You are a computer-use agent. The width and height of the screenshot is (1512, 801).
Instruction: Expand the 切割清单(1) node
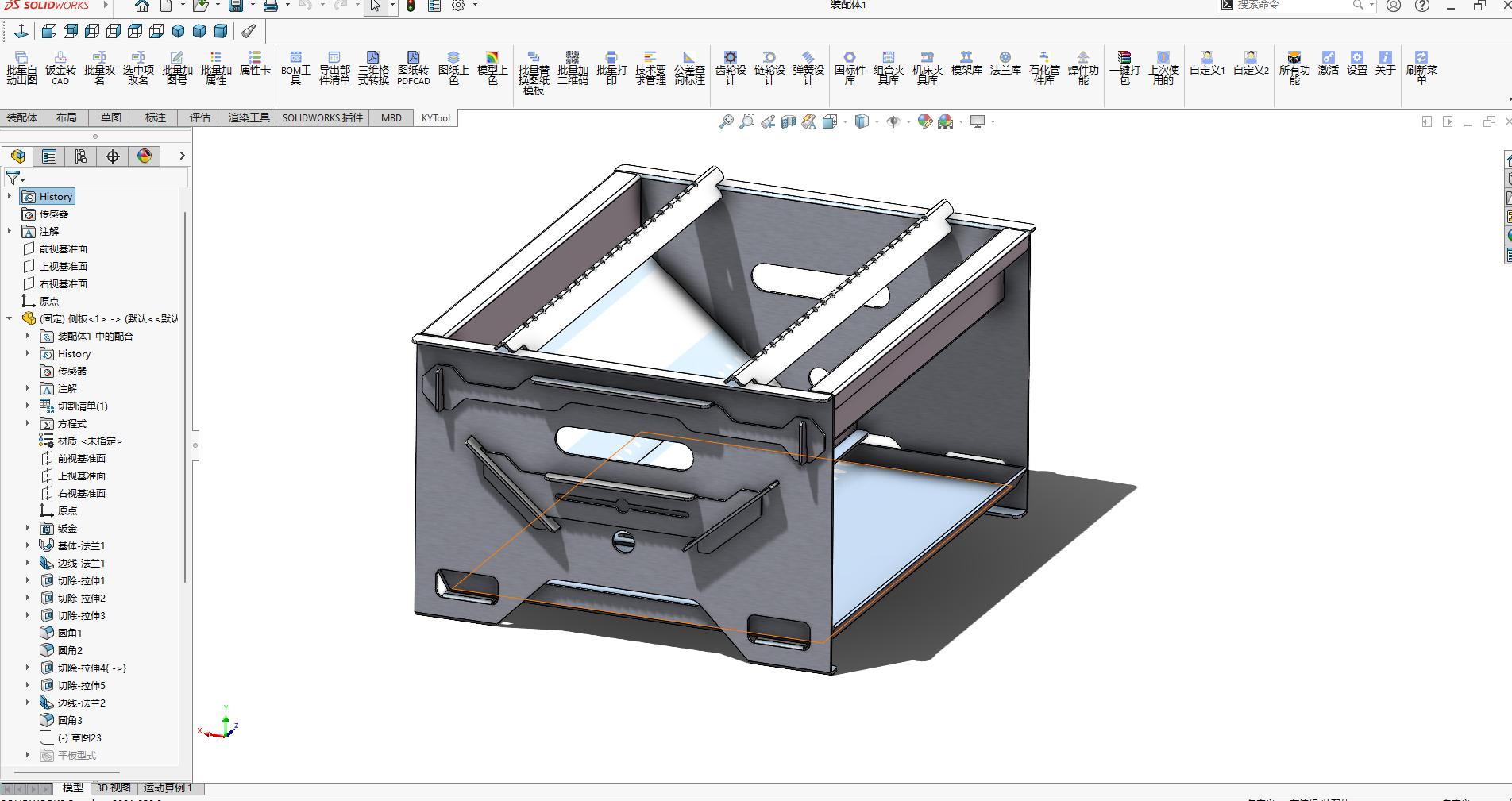pyautogui.click(x=28, y=406)
